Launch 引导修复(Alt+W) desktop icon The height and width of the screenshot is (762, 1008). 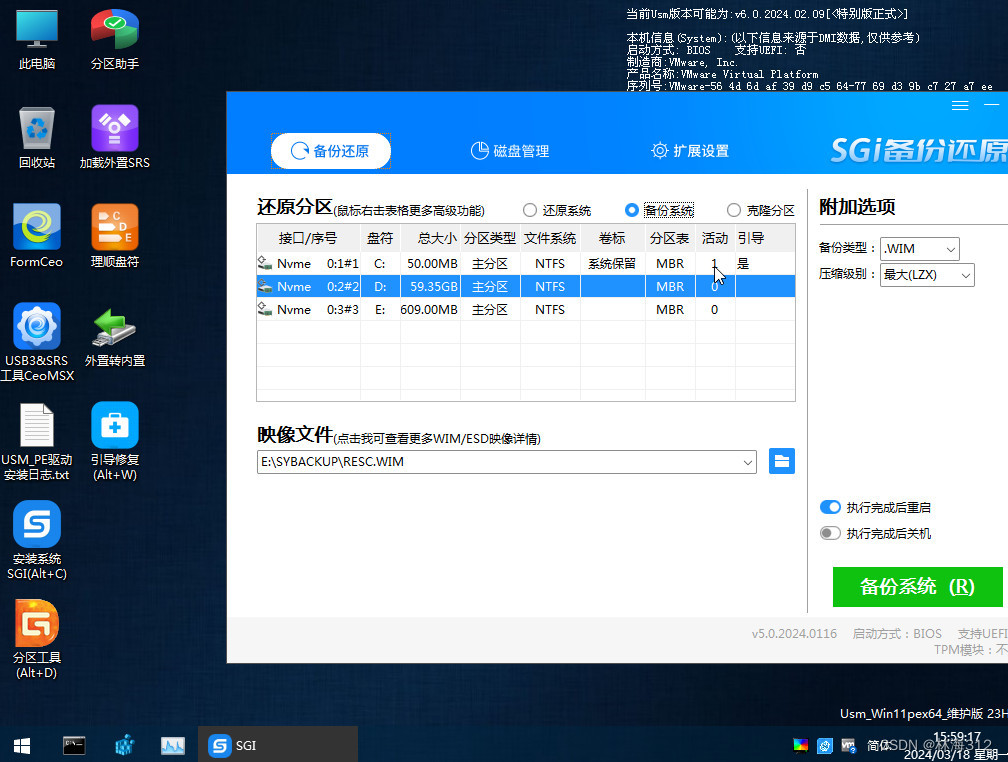[x=114, y=442]
